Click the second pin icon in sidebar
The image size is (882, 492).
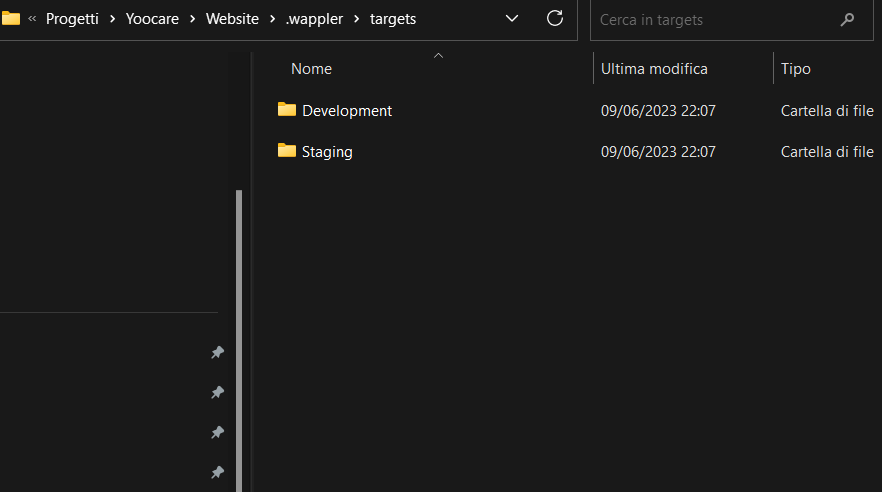coord(218,392)
